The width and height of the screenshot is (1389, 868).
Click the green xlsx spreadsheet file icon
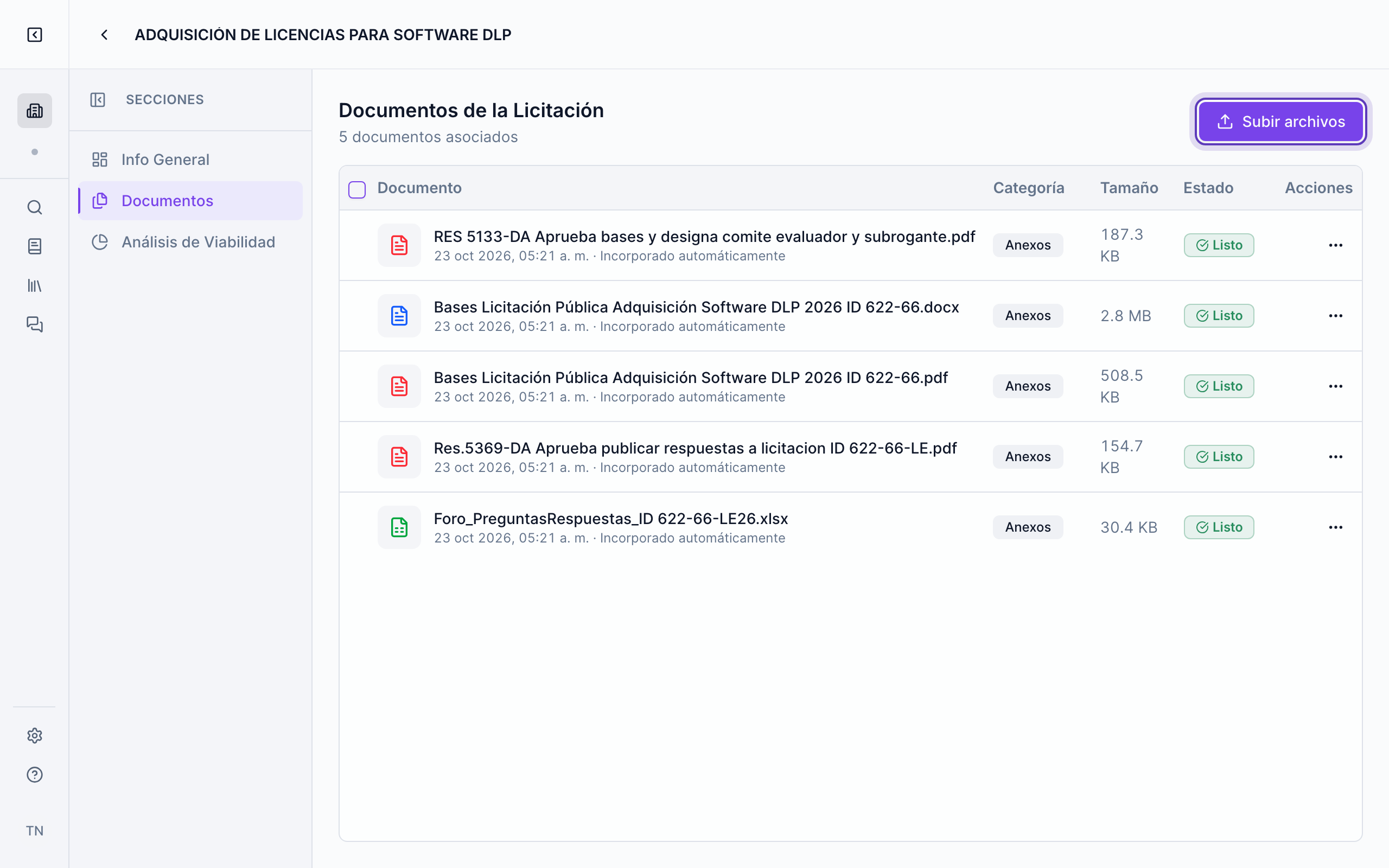(x=399, y=527)
